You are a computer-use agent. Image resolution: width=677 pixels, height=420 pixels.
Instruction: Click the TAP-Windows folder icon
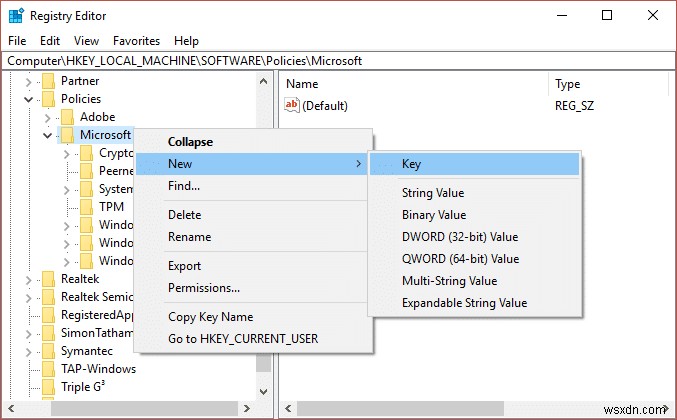pyautogui.click(x=48, y=369)
